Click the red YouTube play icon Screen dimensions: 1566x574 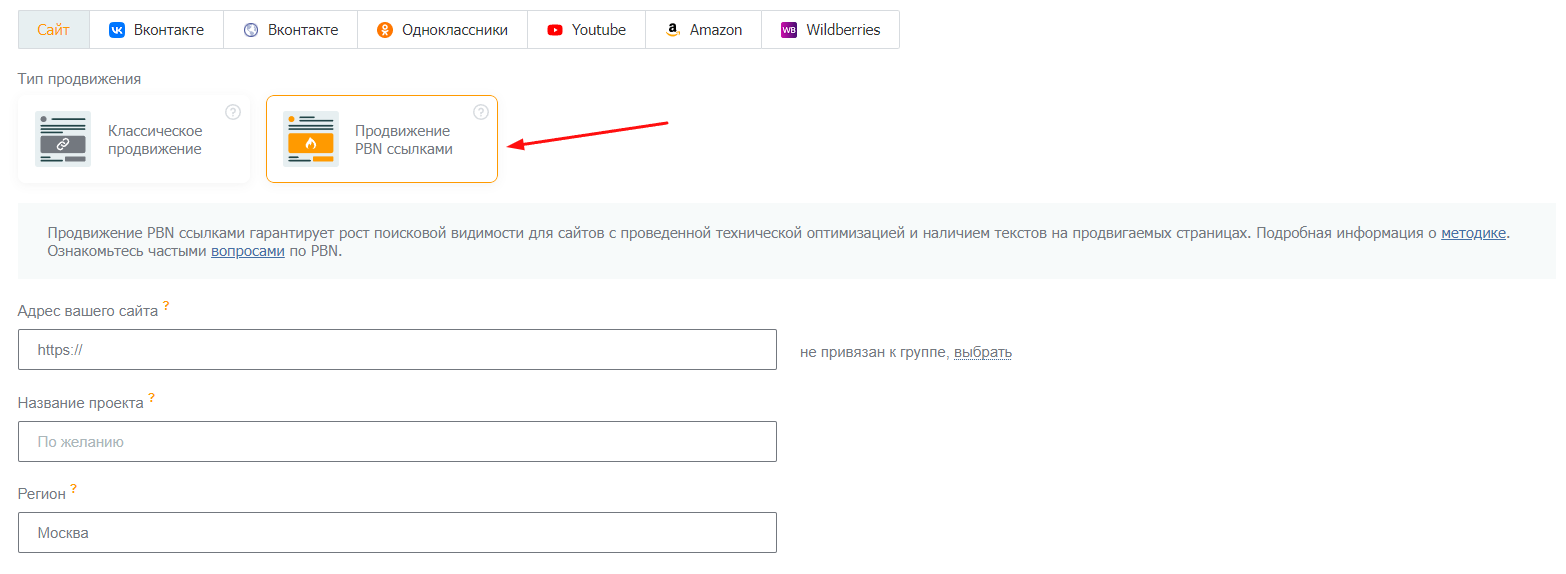point(555,30)
